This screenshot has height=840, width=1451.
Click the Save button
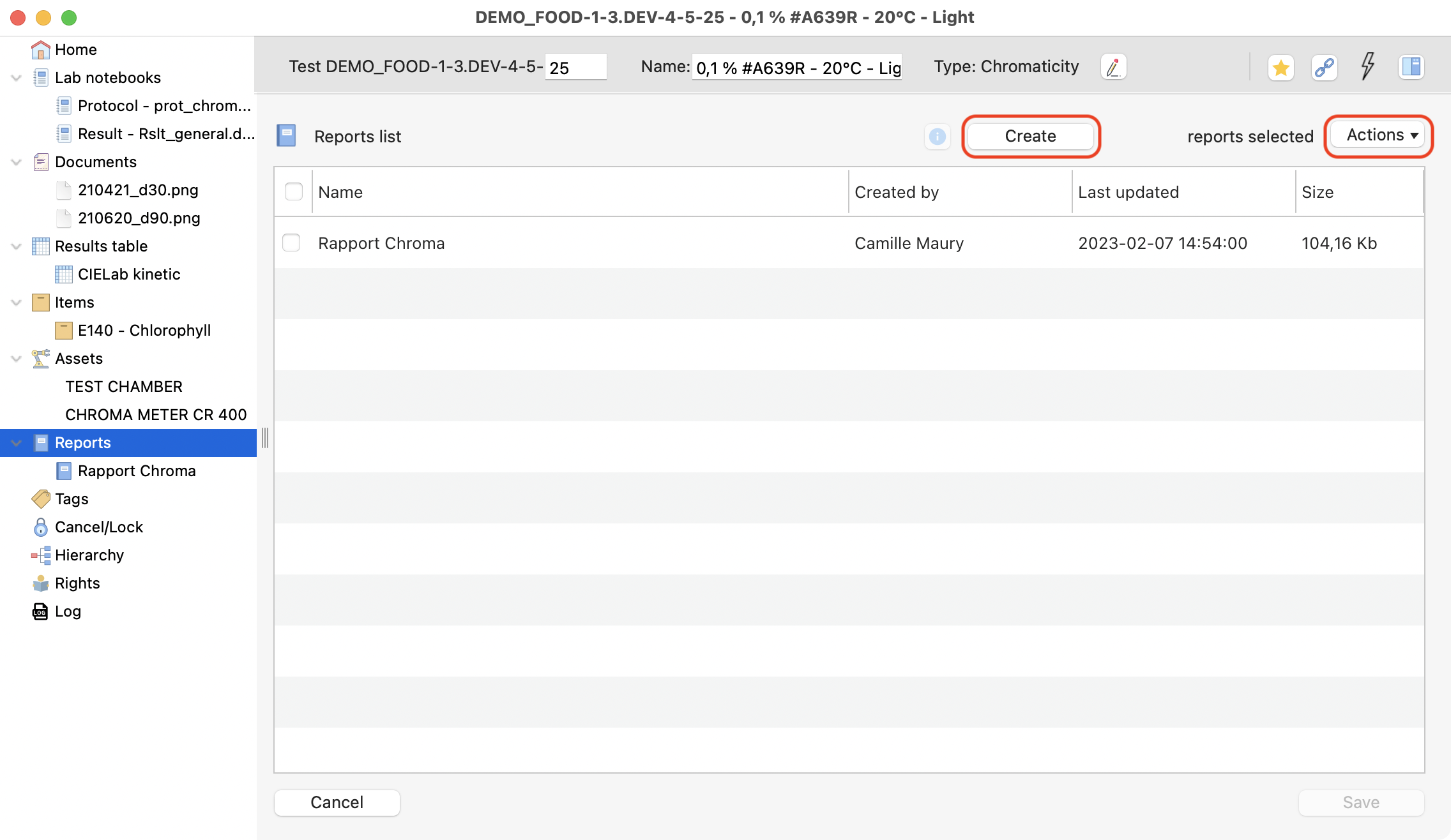click(x=1361, y=802)
